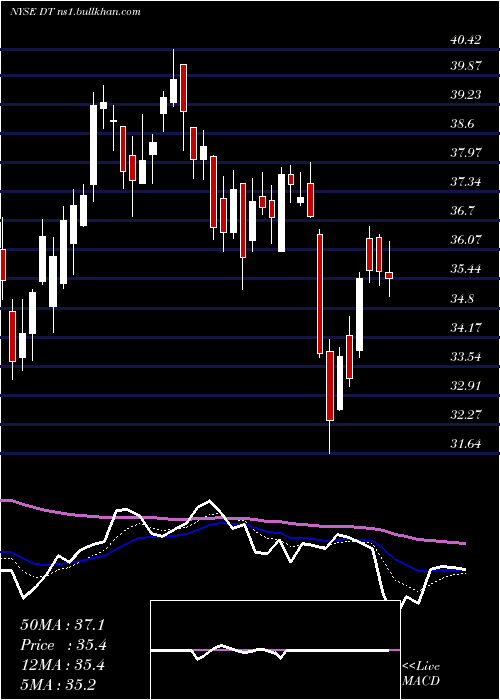The height and width of the screenshot is (700, 500).
Task: Click the 50MA : 37.1 readout
Action: [x=62, y=625]
